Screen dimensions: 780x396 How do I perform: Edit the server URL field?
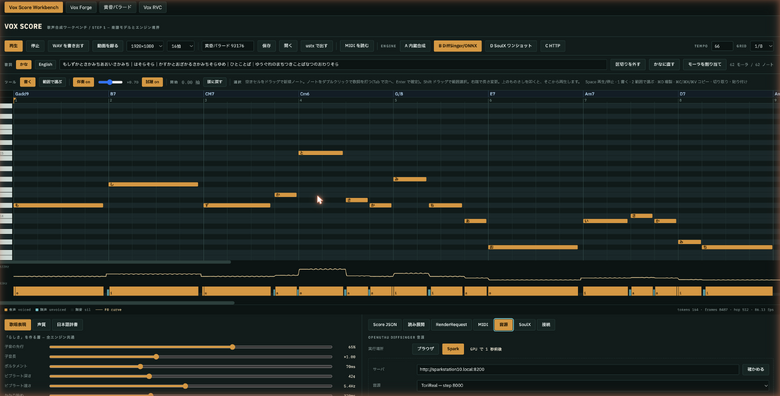[578, 370]
